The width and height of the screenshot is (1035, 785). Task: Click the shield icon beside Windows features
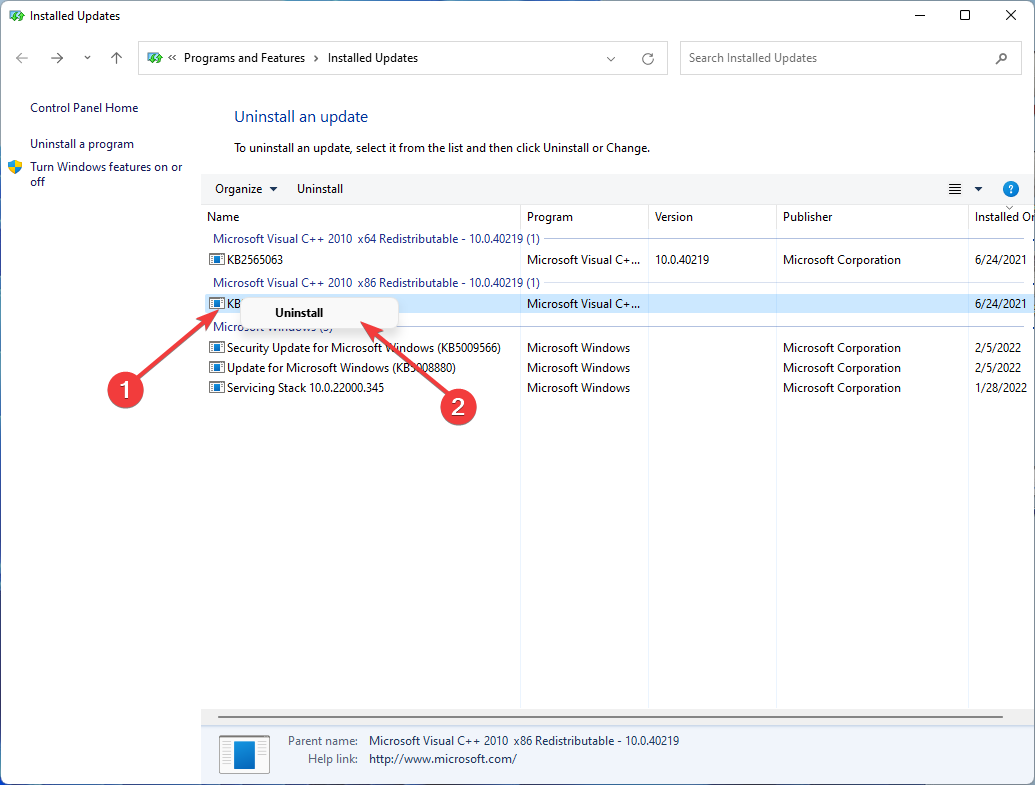click(15, 167)
